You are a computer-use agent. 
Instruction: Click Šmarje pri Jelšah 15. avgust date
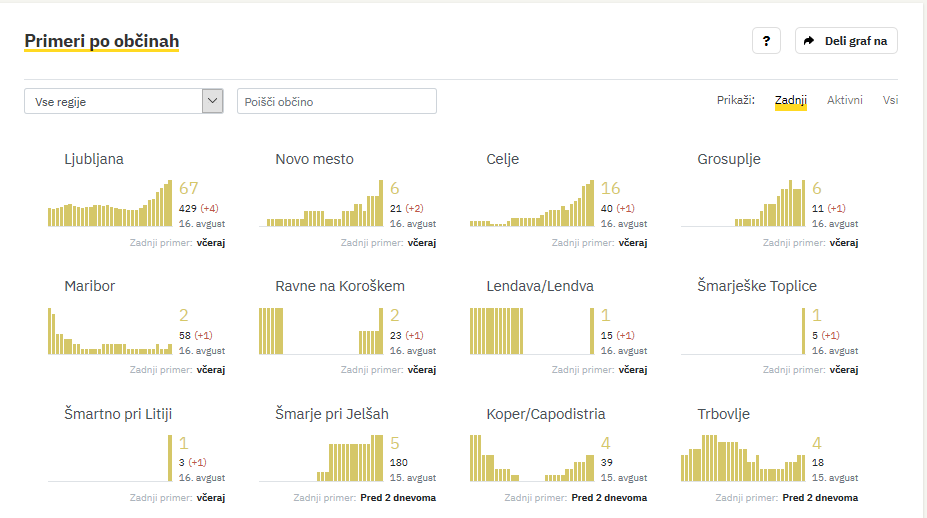(413, 478)
